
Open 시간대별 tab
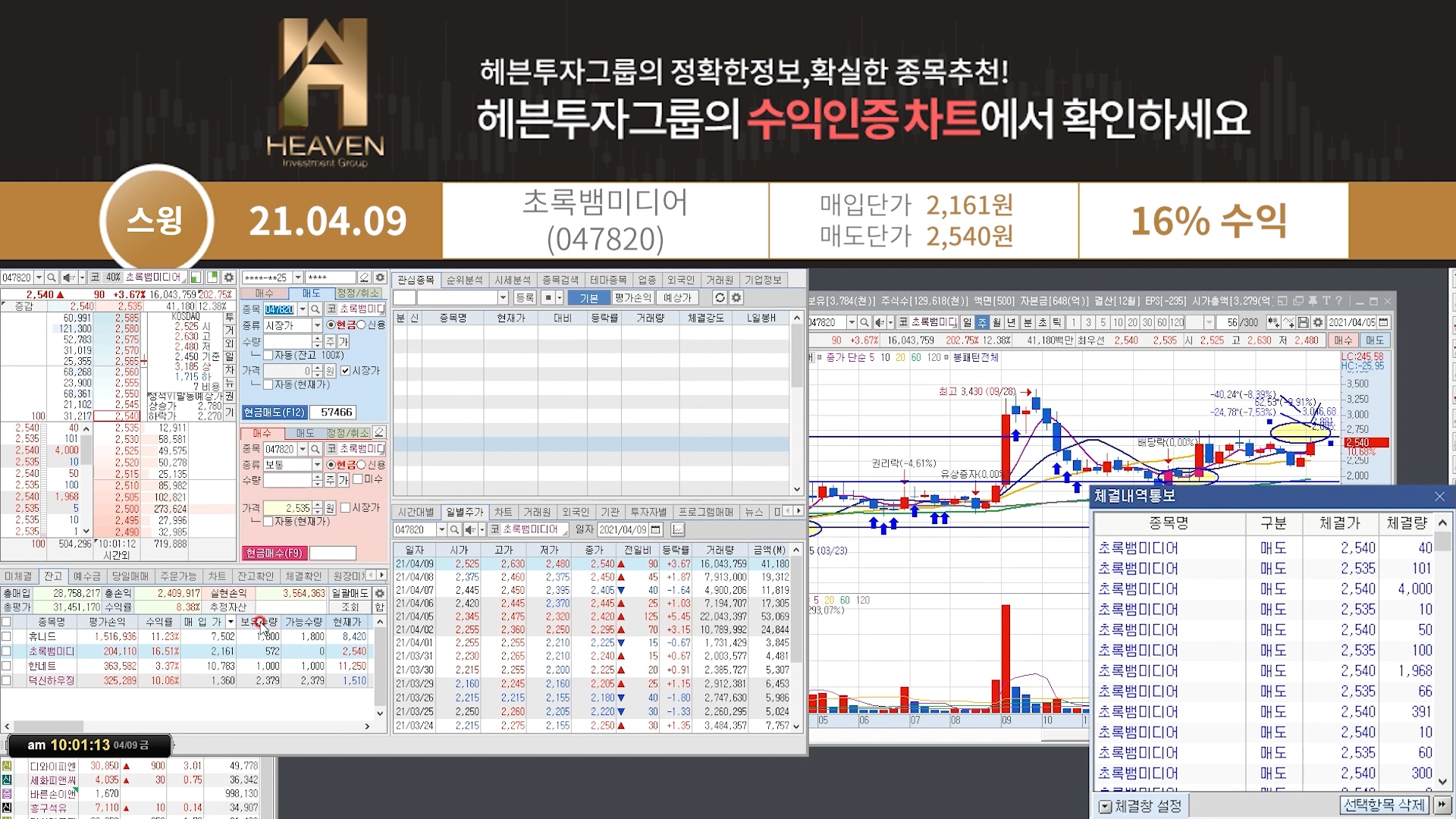pos(416,512)
